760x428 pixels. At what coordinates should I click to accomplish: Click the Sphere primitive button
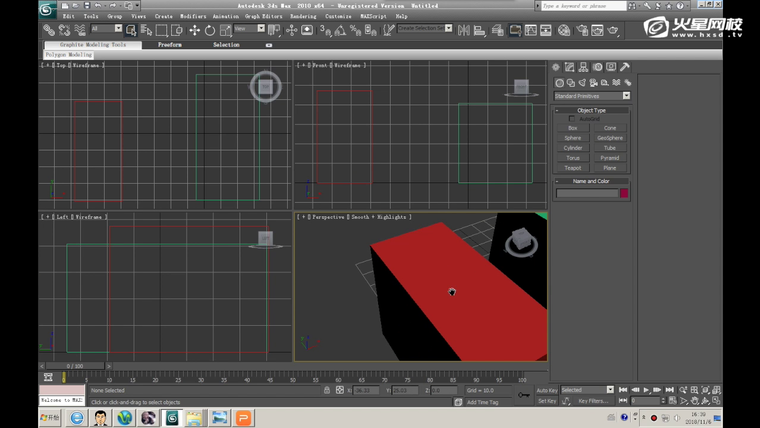point(573,138)
